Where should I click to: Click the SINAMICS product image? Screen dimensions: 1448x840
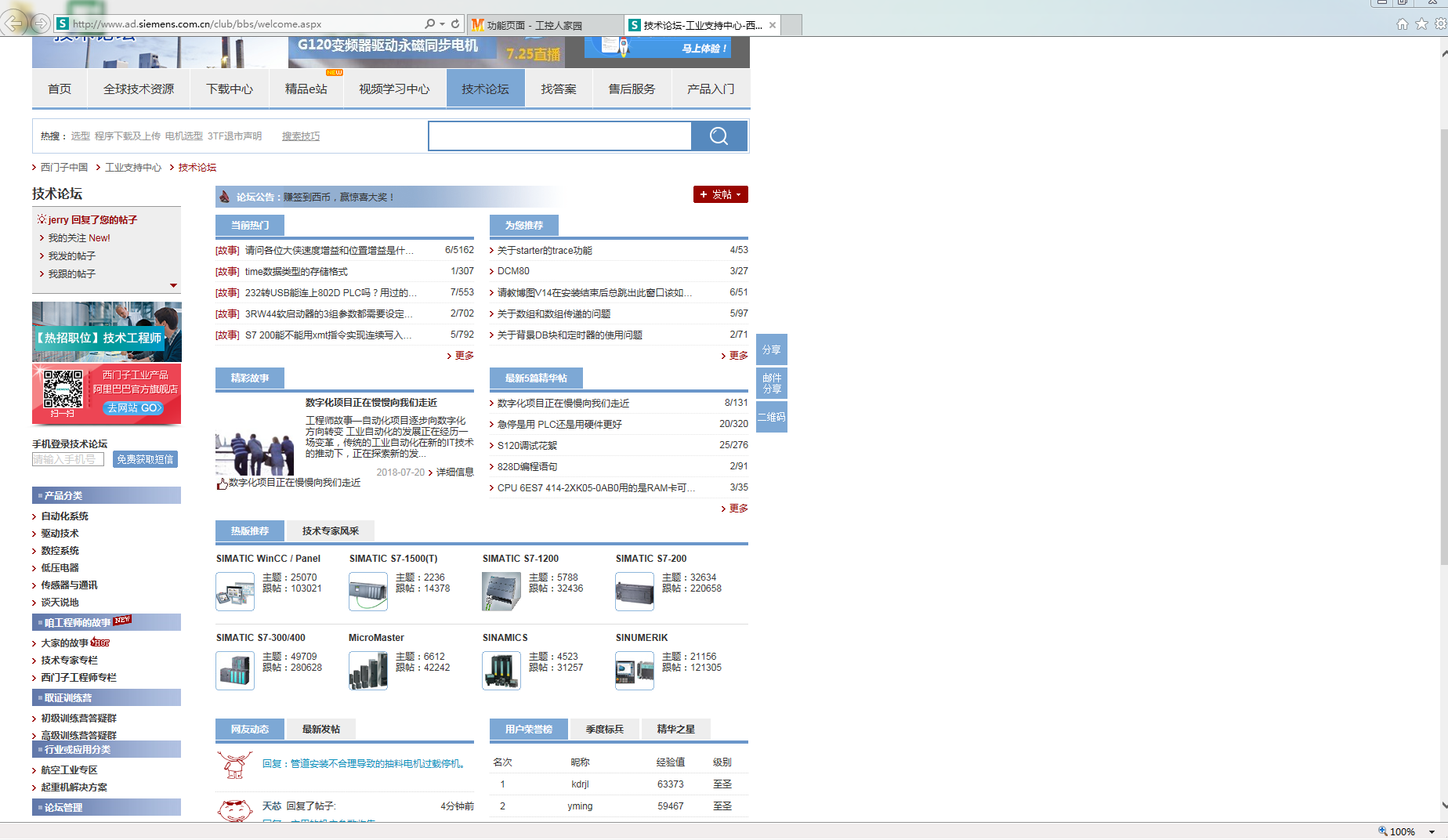point(501,671)
